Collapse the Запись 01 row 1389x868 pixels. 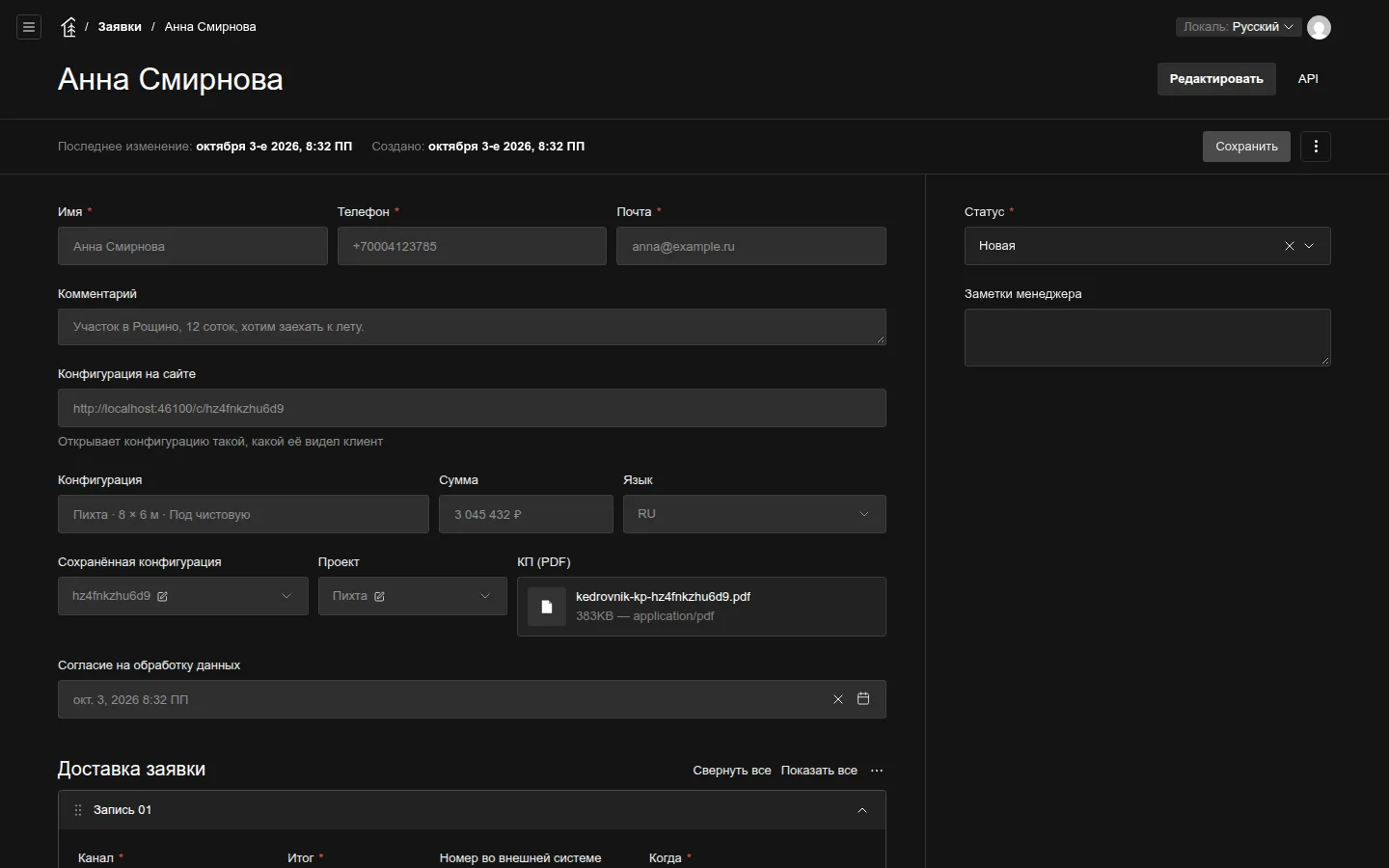click(862, 810)
